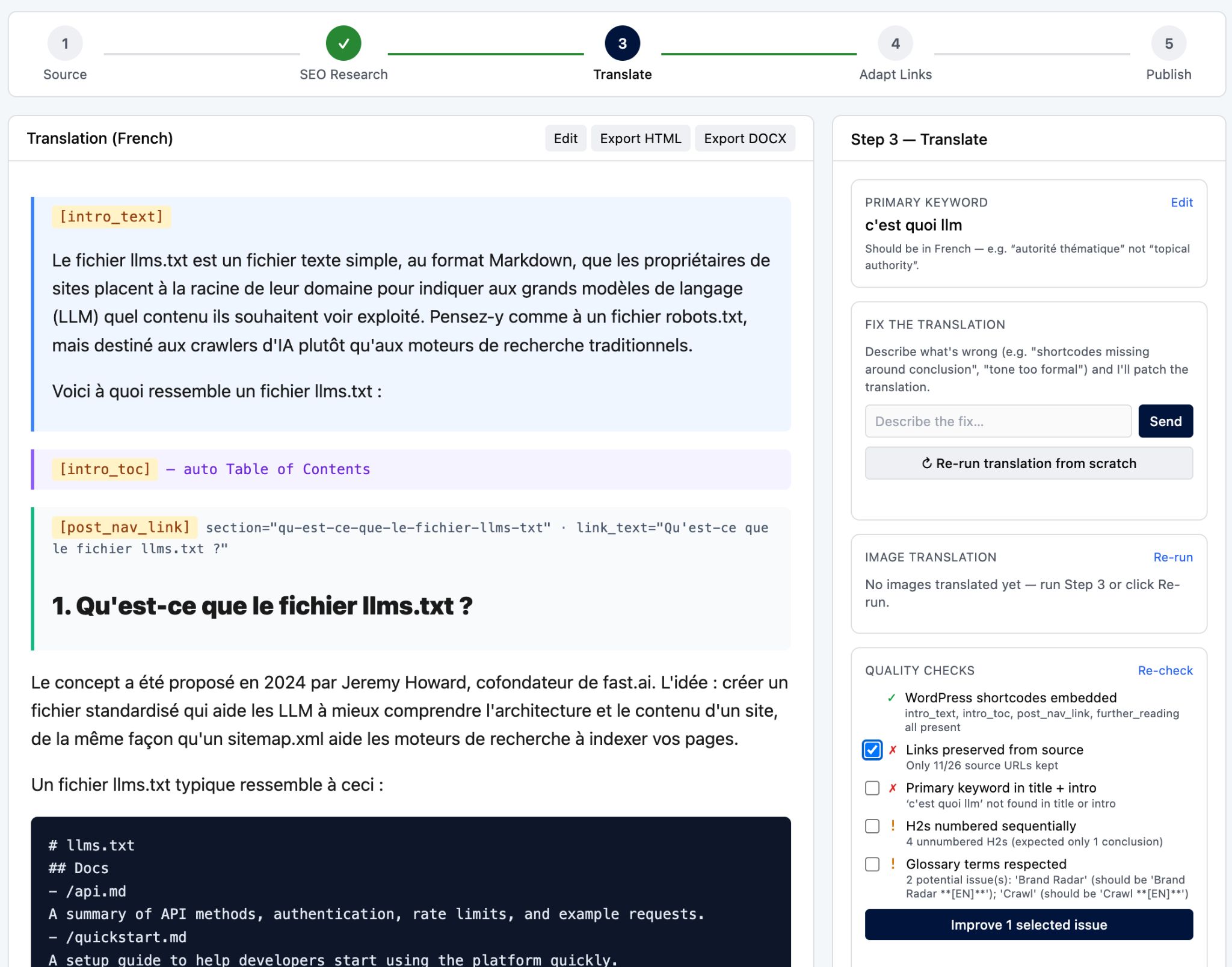Click red X beside Links preserved
The image size is (1232, 967).
point(893,750)
